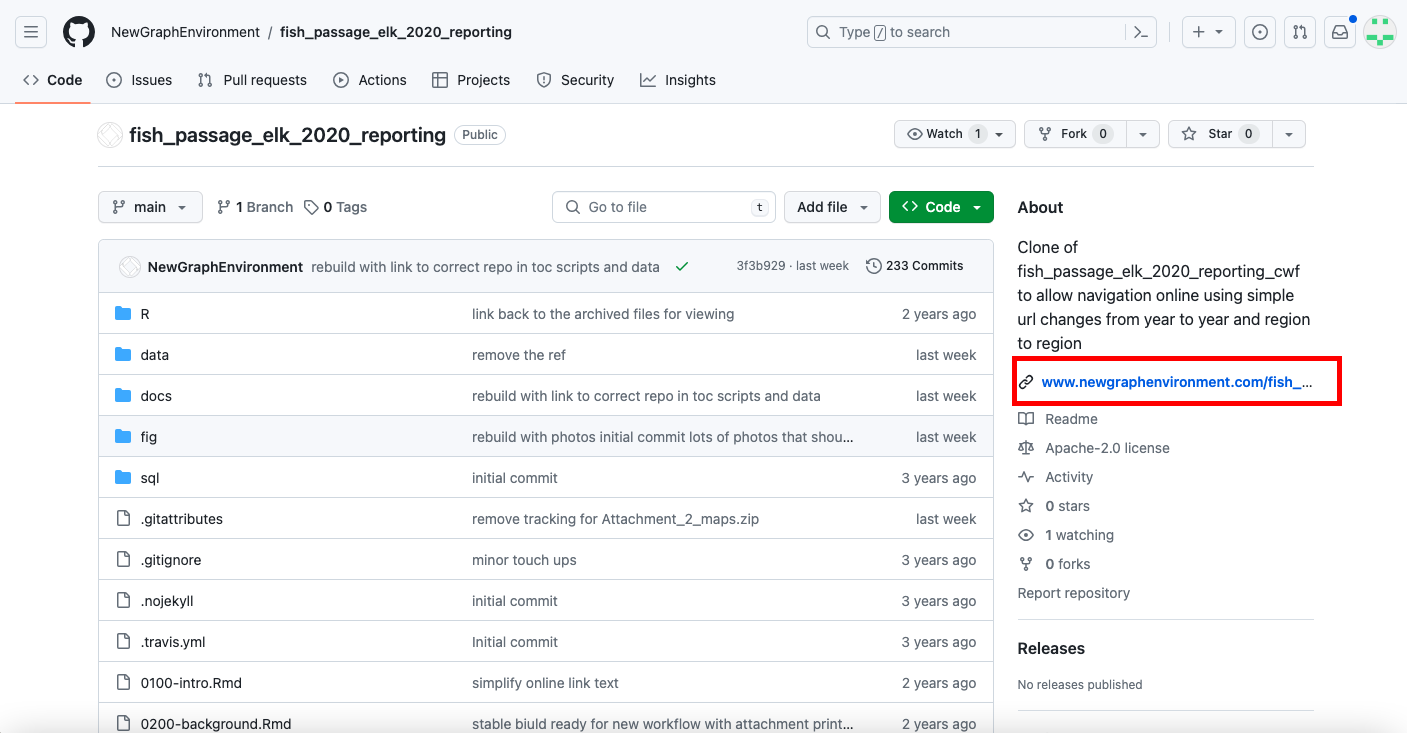Open the 0200-background.Rmd file

point(216,724)
